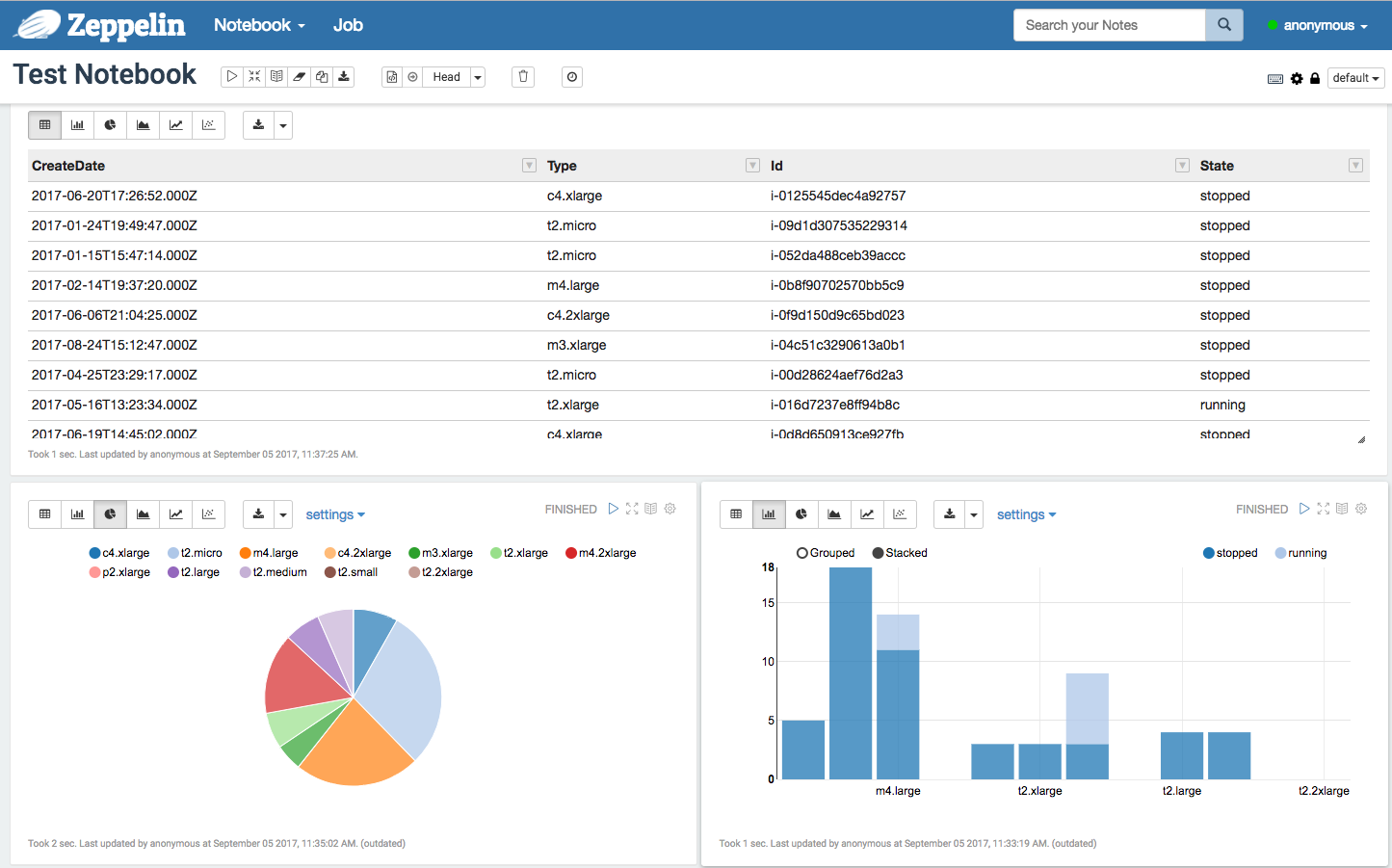Open interpreter binding gear in header
This screenshot has width=1392, height=868.
[x=1297, y=78]
